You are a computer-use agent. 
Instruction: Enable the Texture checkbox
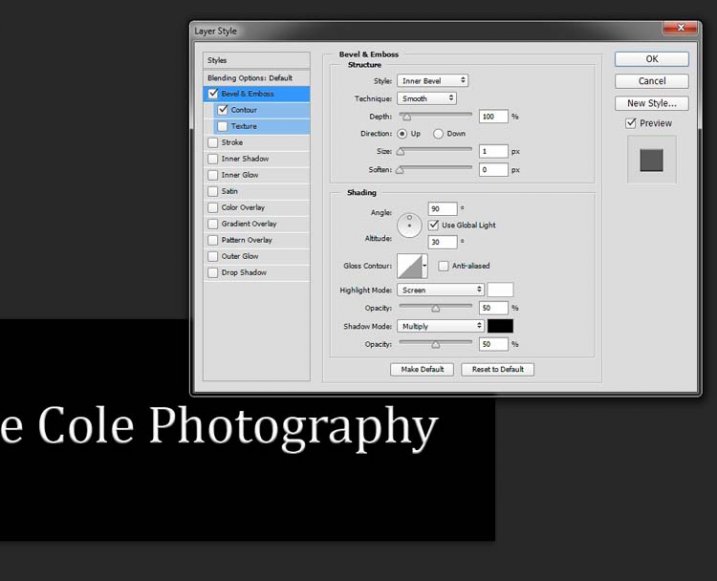223,127
